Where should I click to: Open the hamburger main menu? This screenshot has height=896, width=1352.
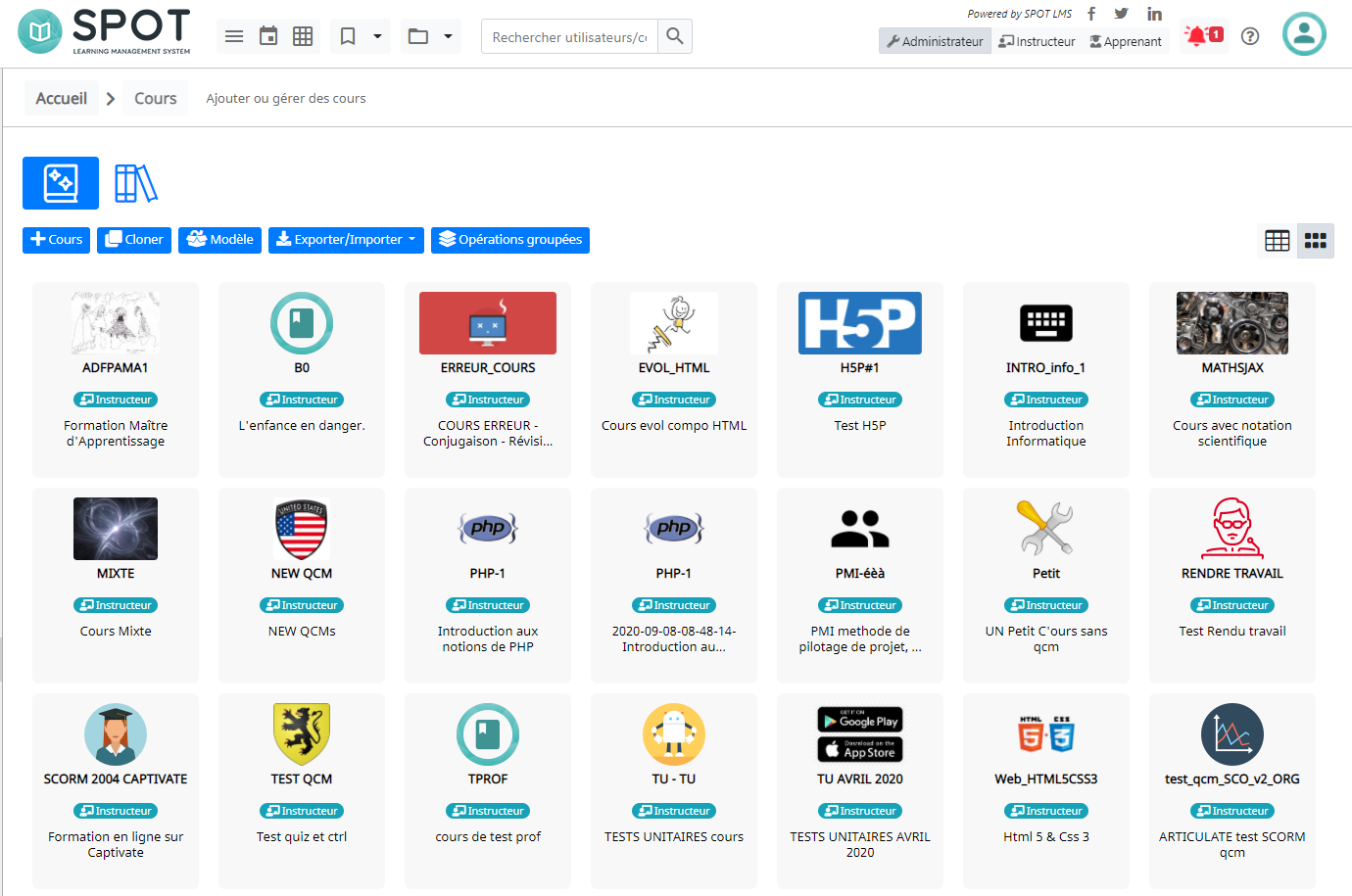coord(233,35)
